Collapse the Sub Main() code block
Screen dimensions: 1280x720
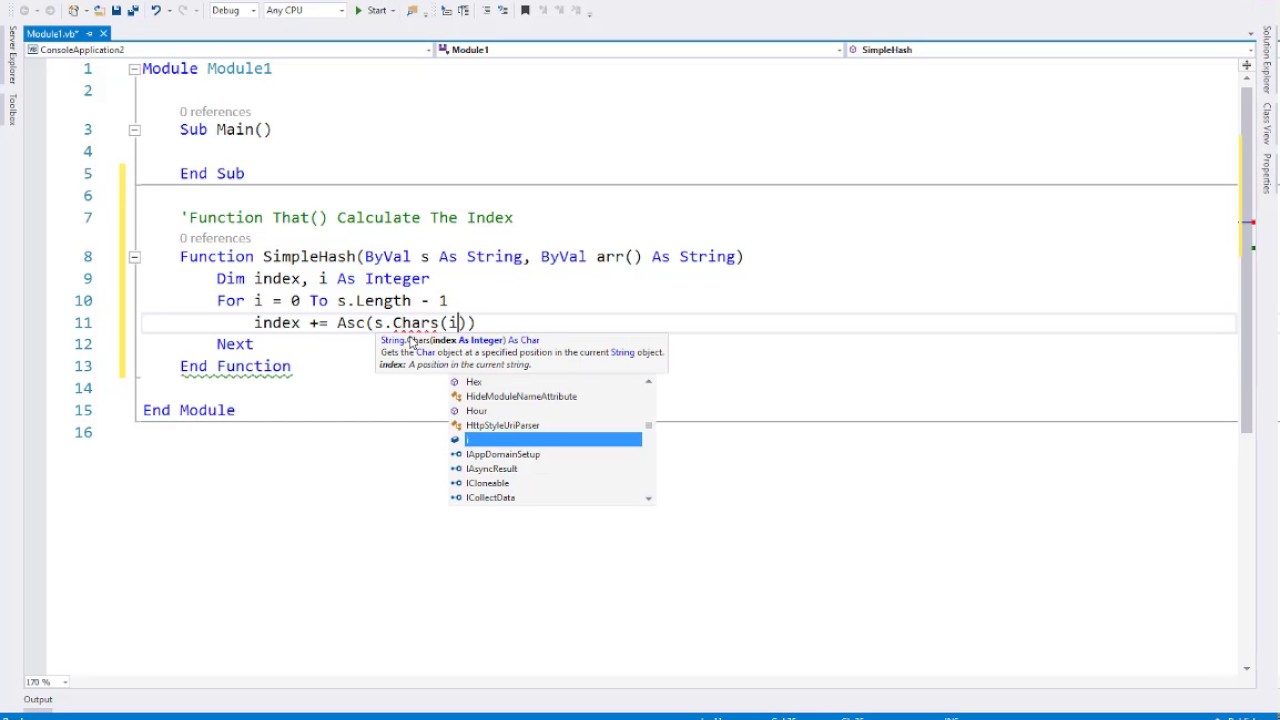pyautogui.click(x=134, y=130)
